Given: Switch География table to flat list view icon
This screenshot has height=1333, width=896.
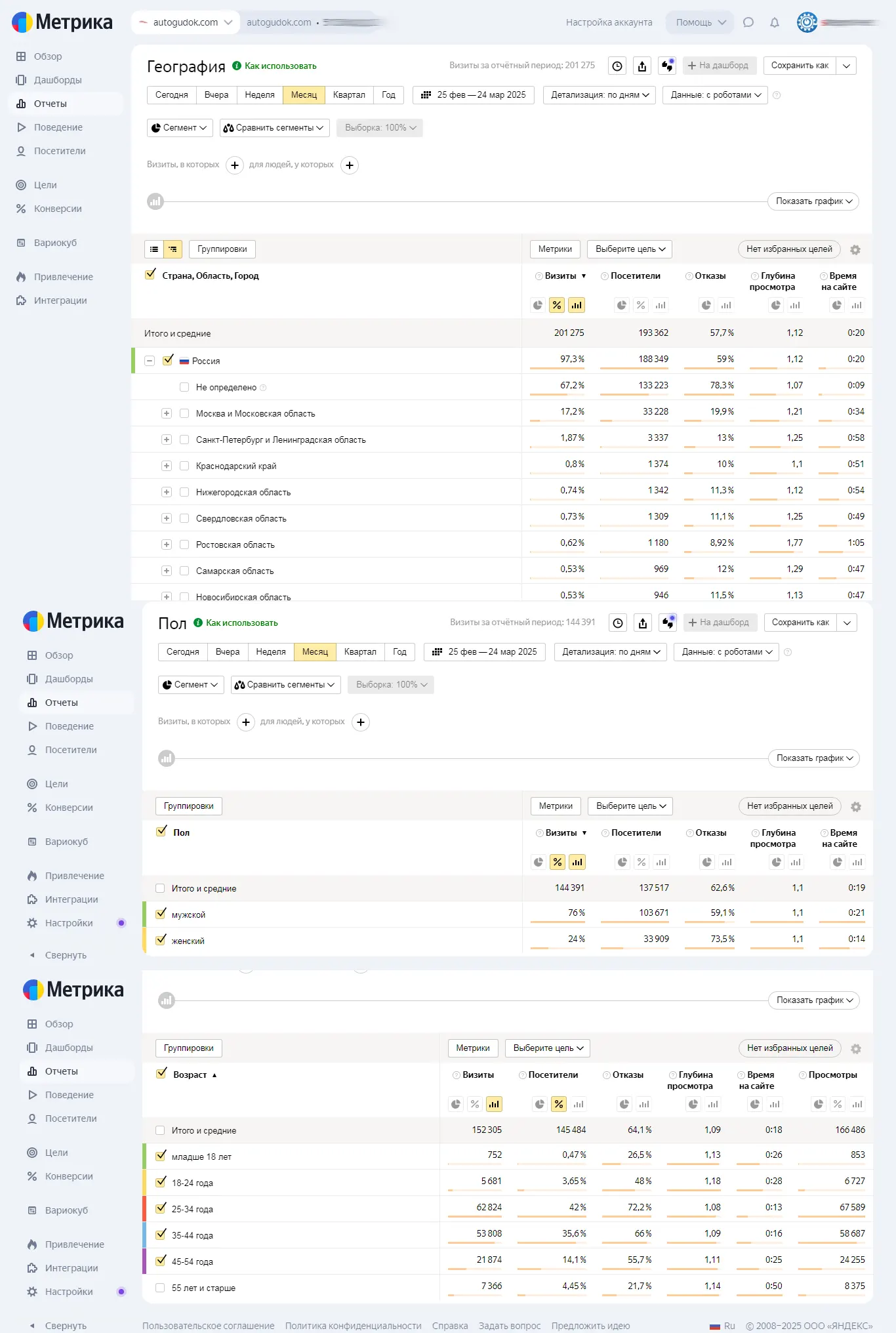Looking at the screenshot, I should pos(154,249).
